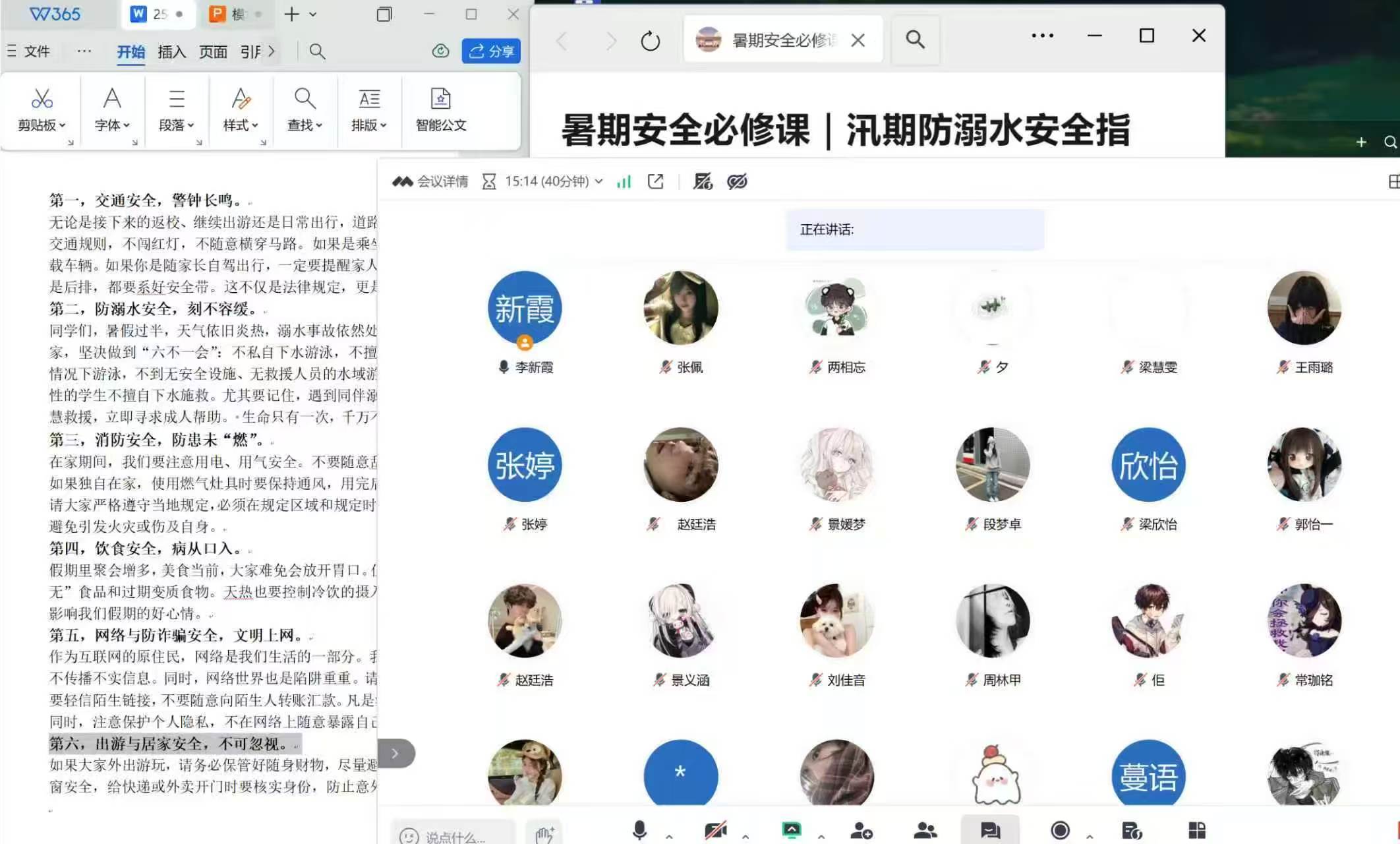Click the browser back arrow
Image resolution: width=1400 pixels, height=844 pixels.
point(562,41)
